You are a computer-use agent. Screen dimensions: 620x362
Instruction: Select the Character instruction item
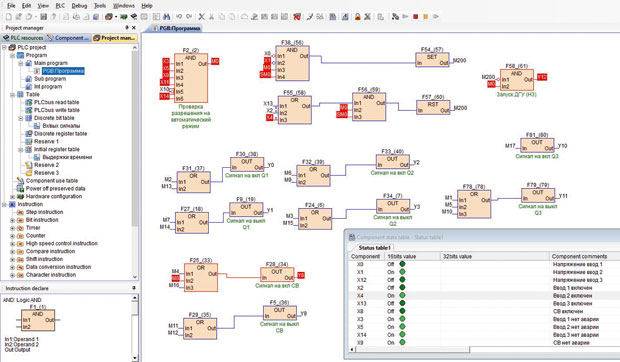[51, 275]
